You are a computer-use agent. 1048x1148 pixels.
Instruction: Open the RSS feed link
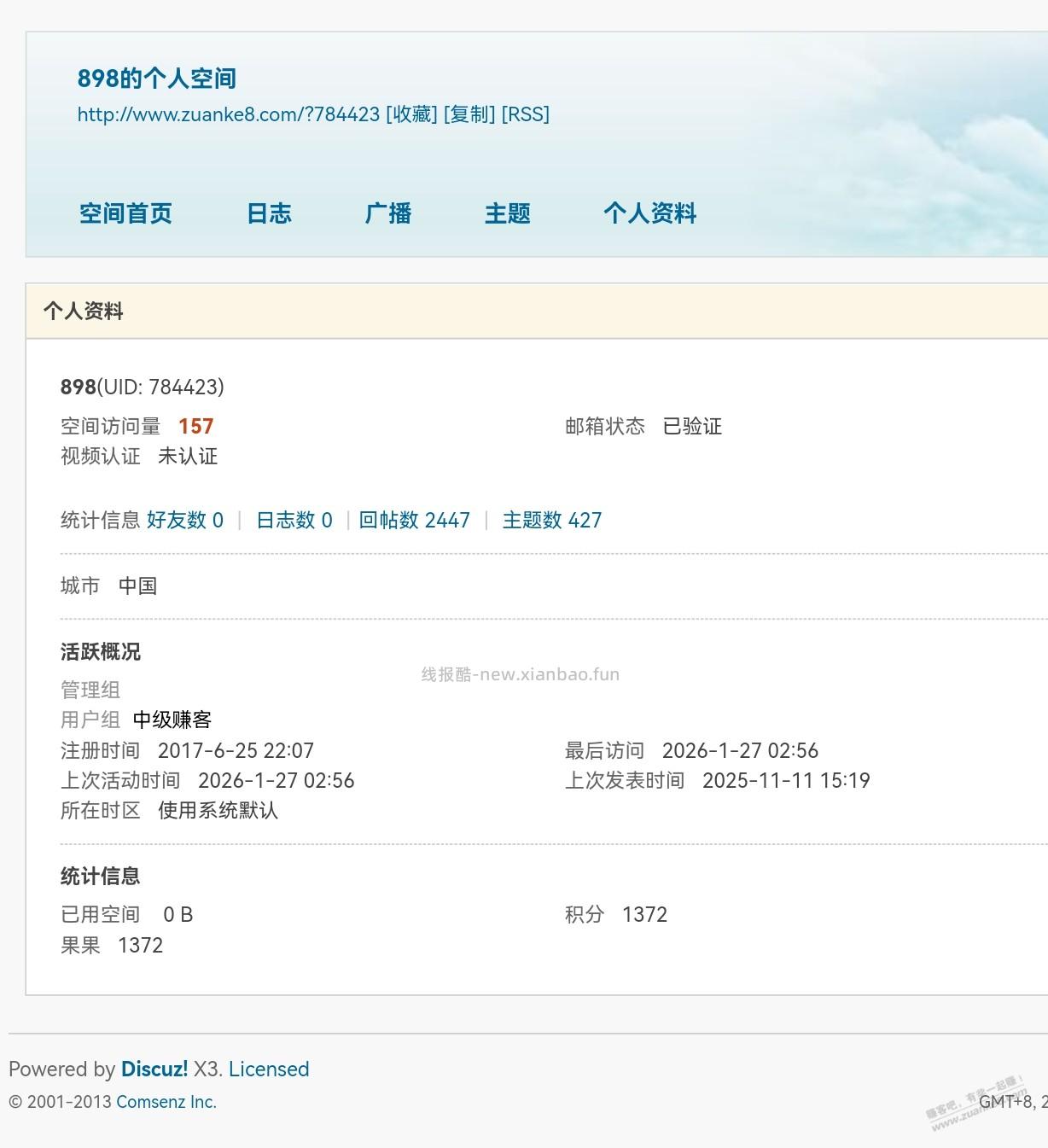[x=525, y=114]
